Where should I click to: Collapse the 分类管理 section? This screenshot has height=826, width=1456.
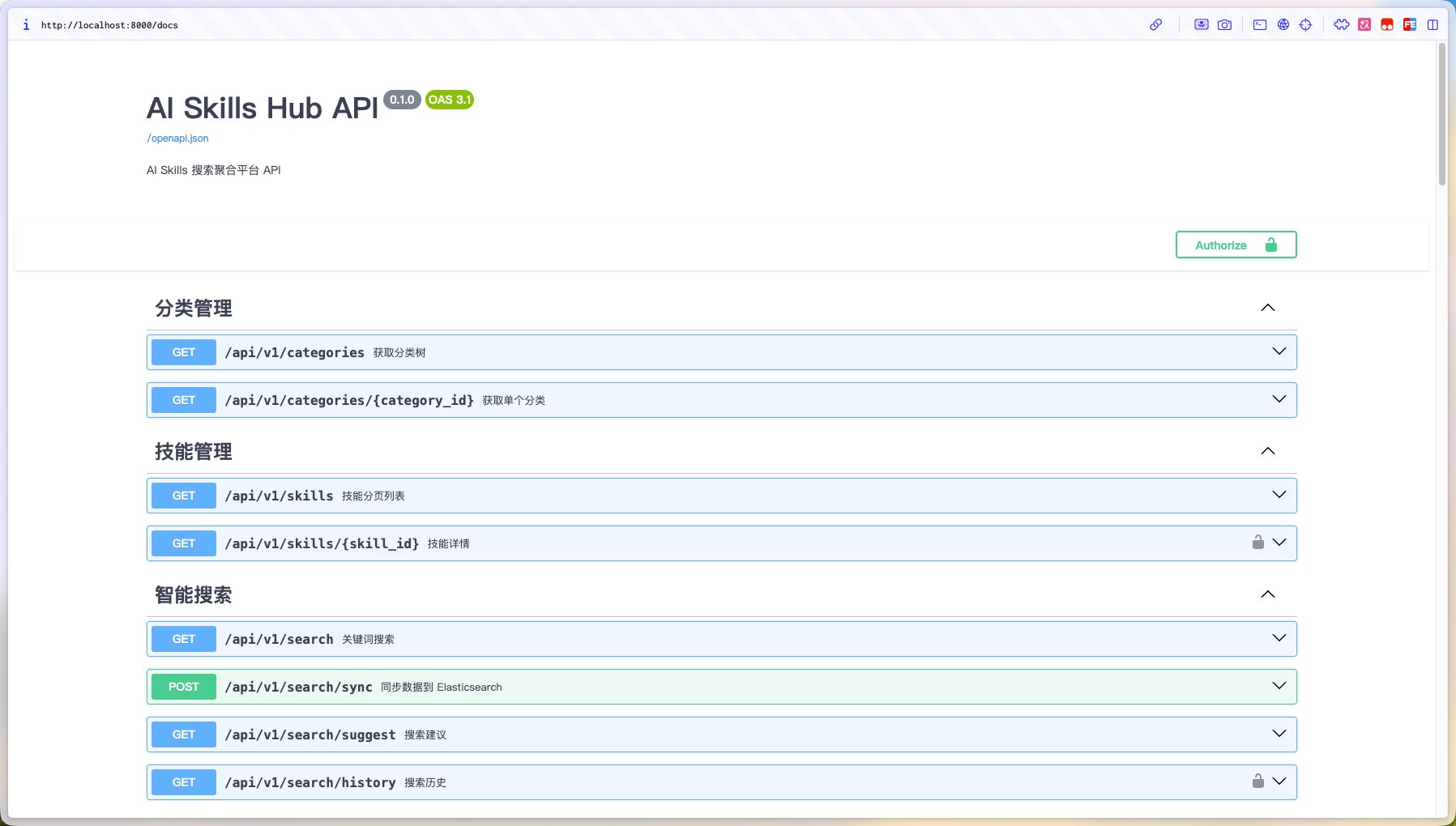pyautogui.click(x=1267, y=308)
